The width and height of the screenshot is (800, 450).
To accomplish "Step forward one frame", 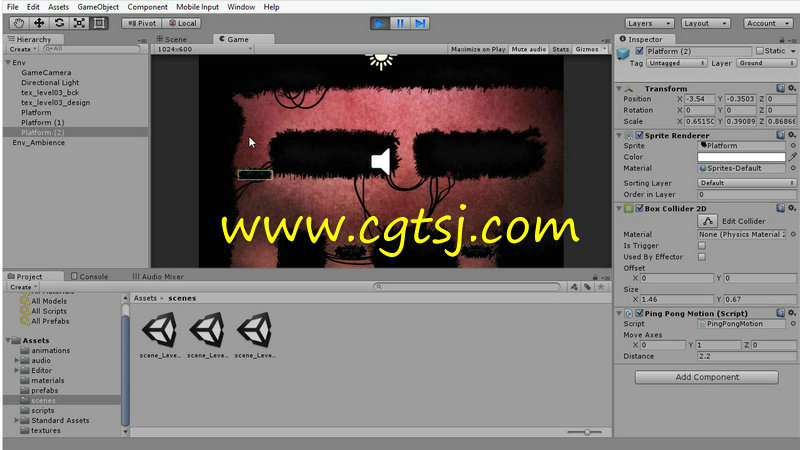I will pos(419,23).
